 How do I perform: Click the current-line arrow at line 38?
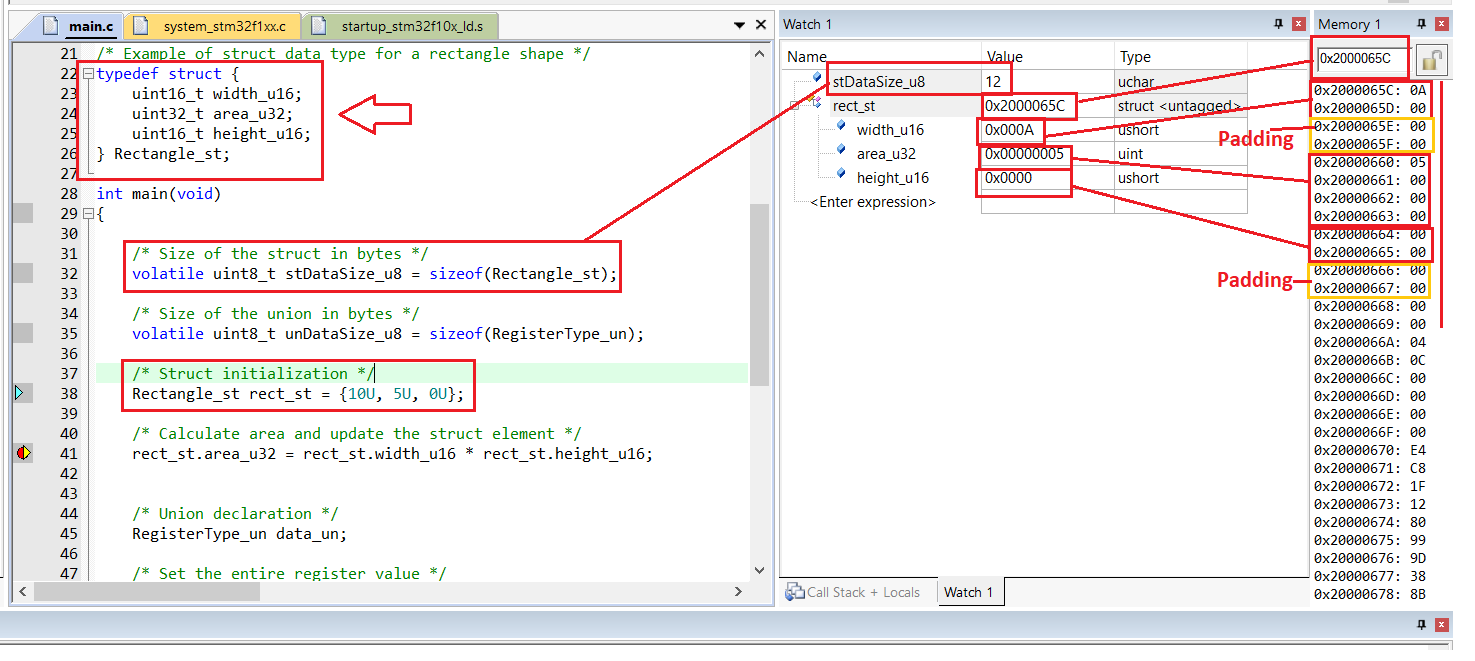pos(19,394)
